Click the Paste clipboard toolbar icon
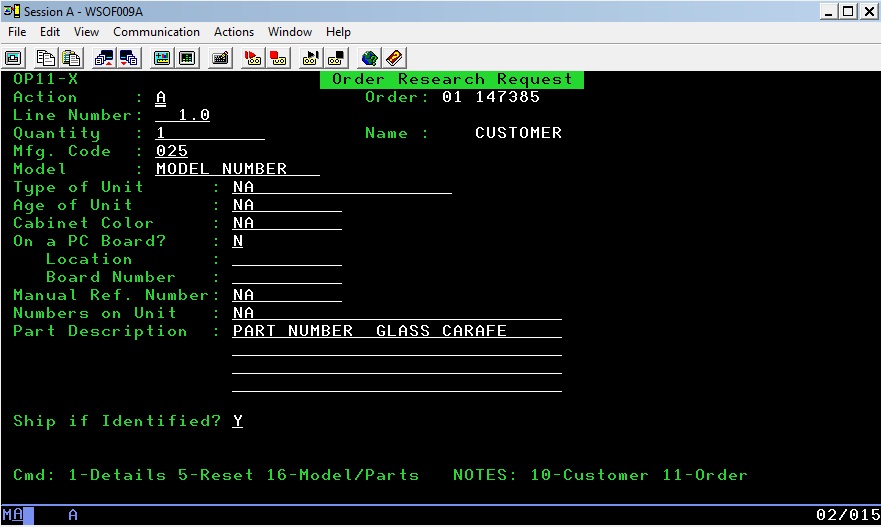 point(70,58)
